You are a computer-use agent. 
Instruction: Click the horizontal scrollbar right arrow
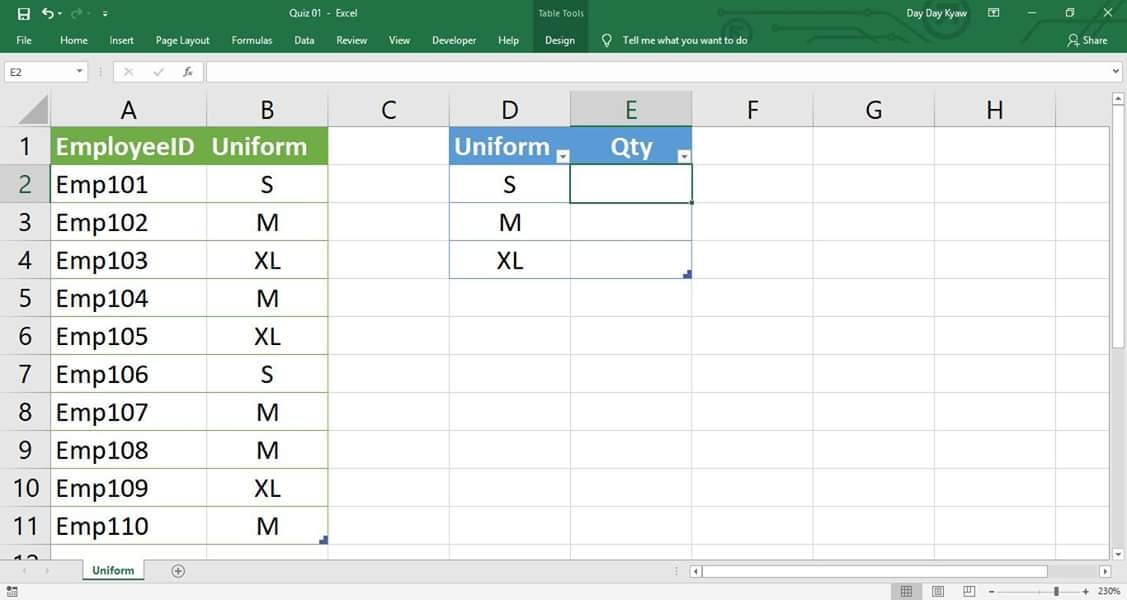[x=1105, y=571]
